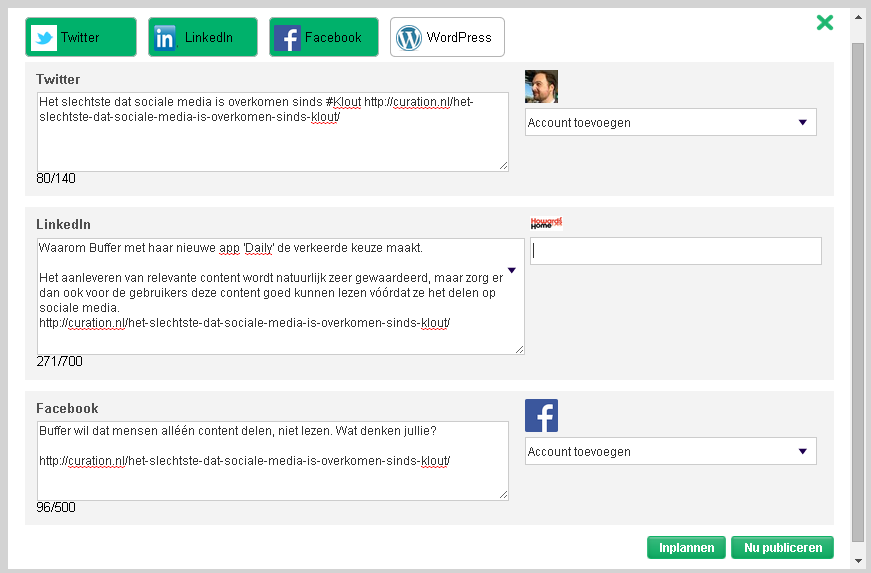Click the Facebook character count 96/500

pos(56,507)
